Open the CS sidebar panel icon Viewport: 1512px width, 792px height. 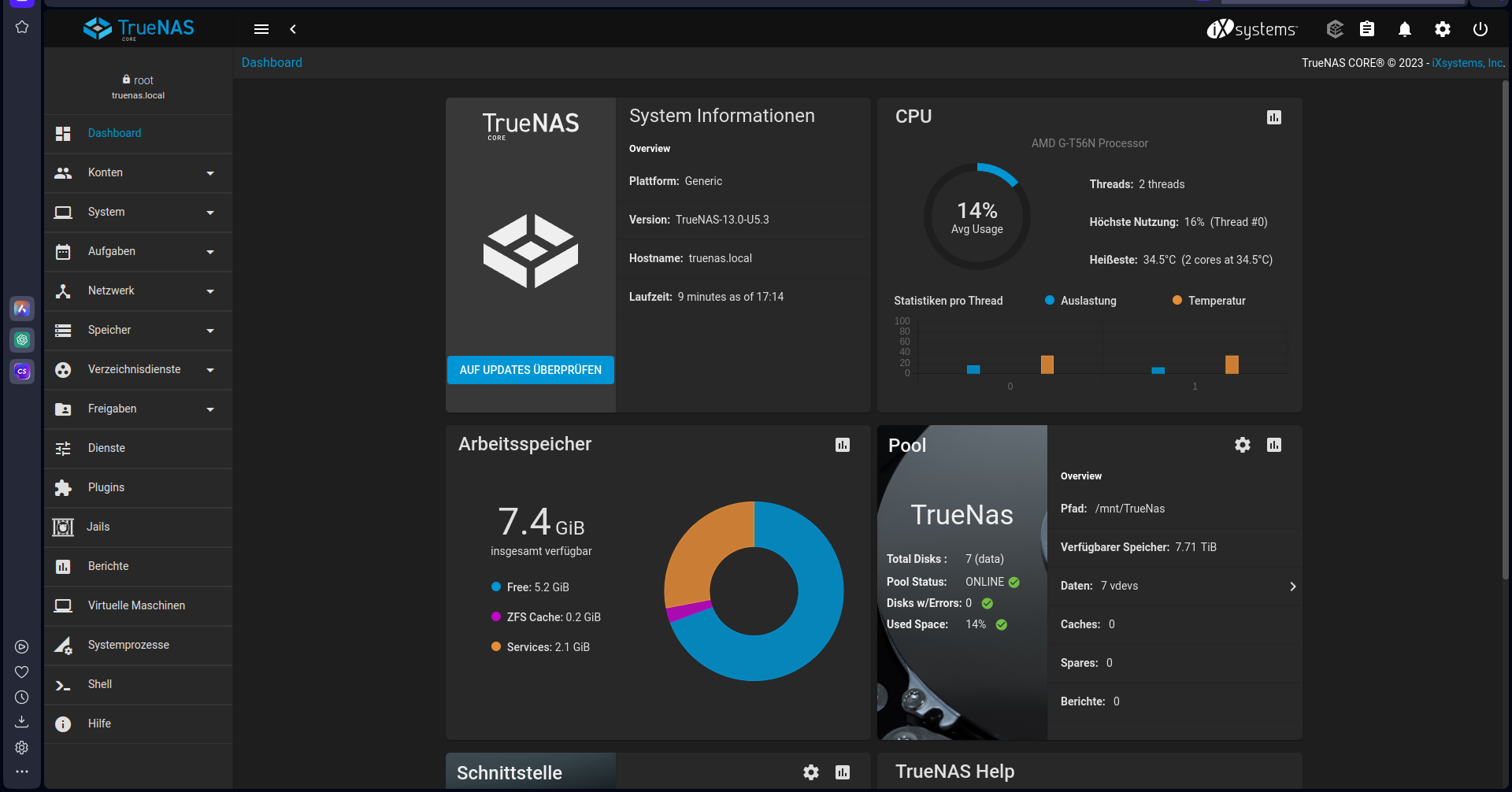22,372
